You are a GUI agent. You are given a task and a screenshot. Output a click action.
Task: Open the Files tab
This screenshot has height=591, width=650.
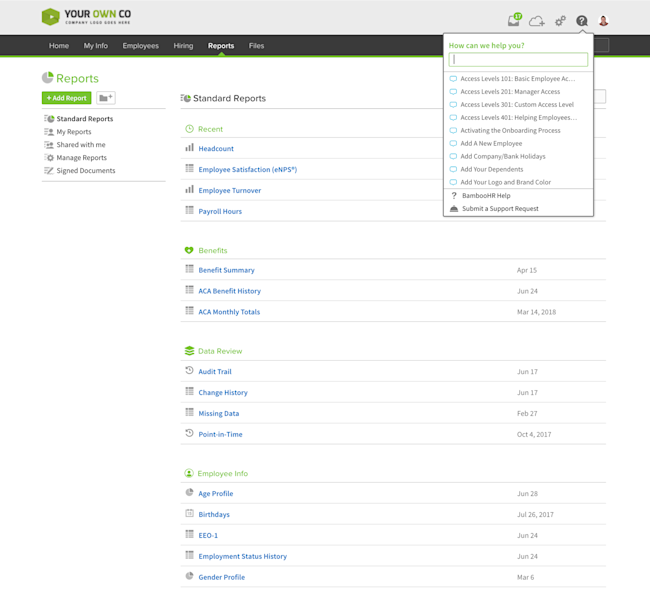click(x=256, y=46)
